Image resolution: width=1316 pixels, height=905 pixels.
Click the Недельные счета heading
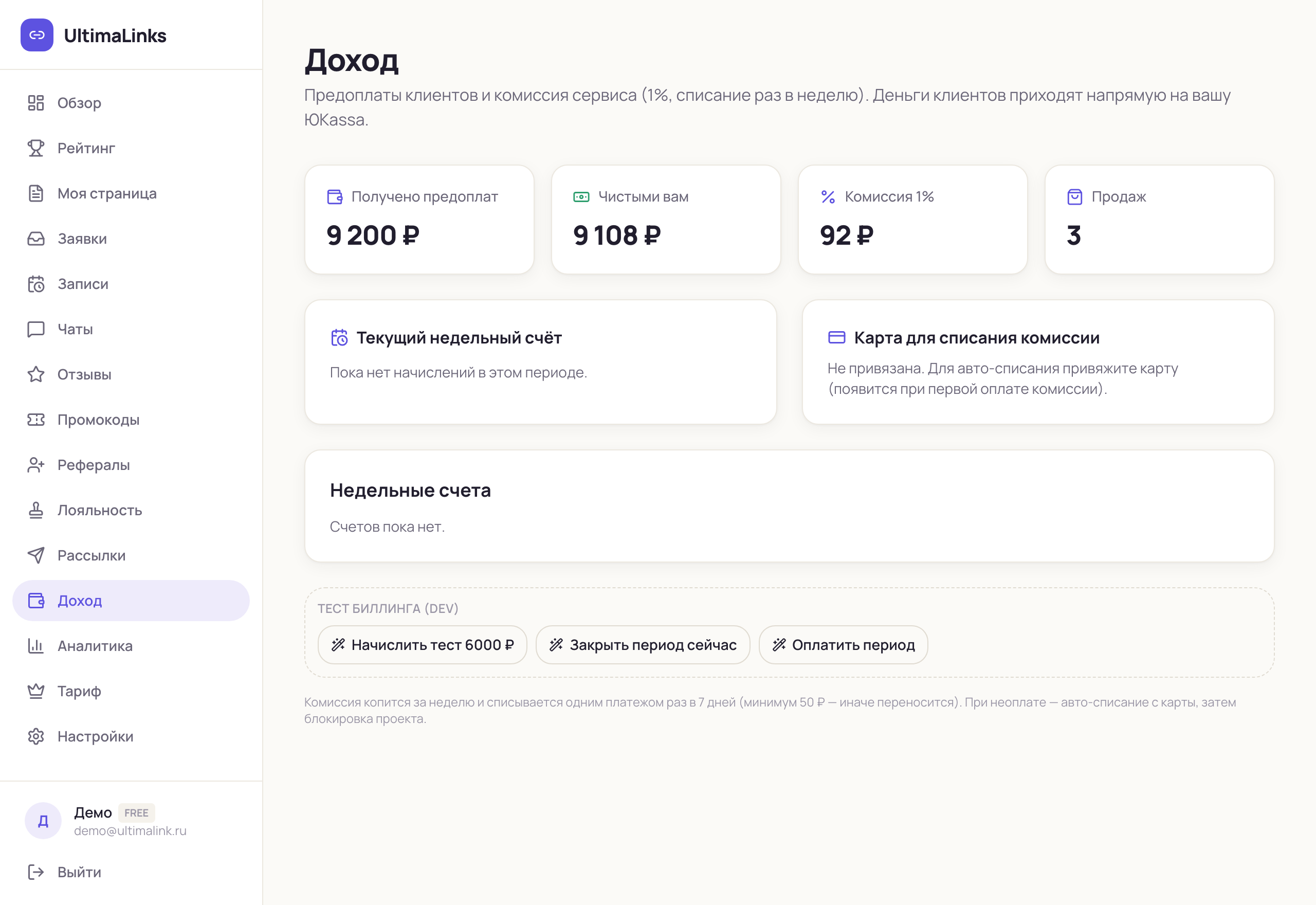pos(410,490)
